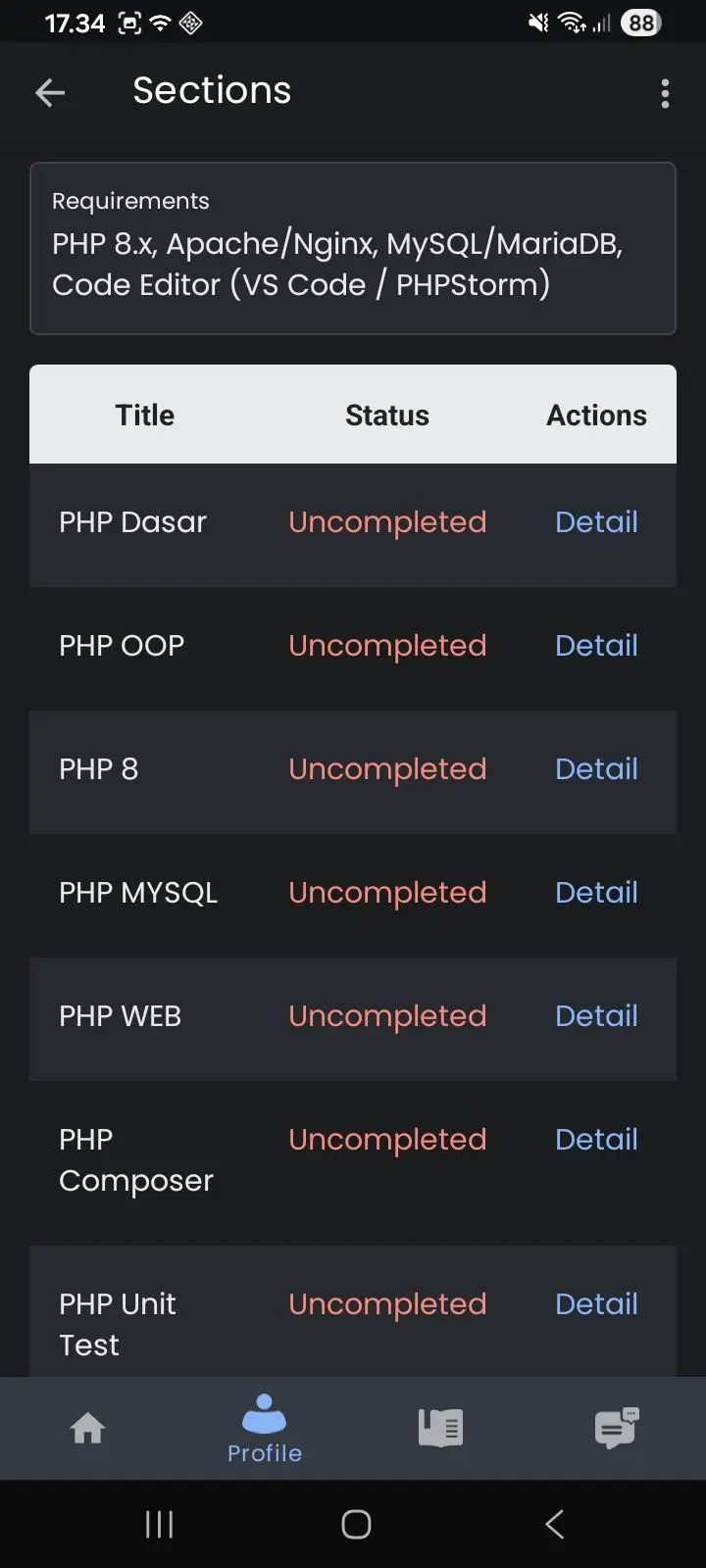
Task: Tap the back arrow beside Sections
Action: coord(50,93)
